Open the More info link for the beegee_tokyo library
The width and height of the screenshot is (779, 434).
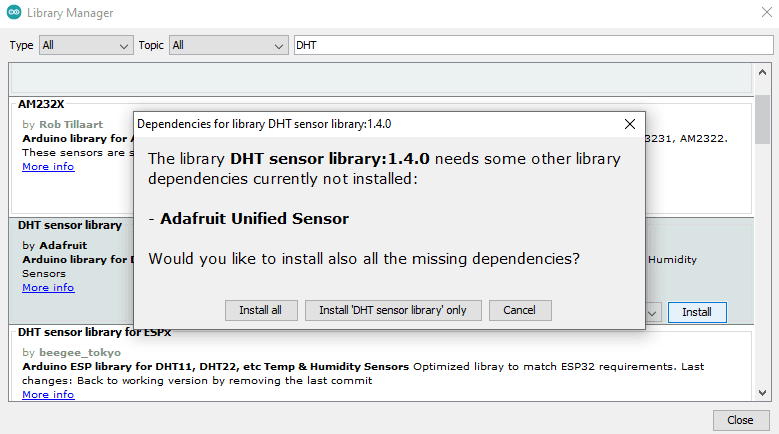point(48,394)
